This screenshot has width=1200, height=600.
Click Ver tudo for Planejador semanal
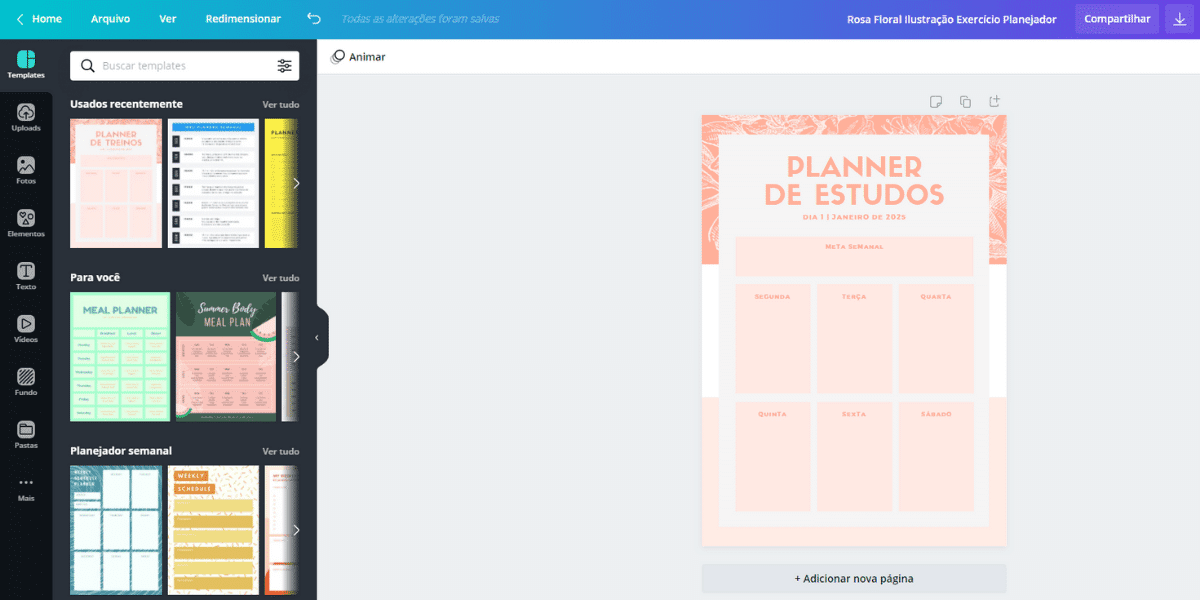click(x=280, y=451)
